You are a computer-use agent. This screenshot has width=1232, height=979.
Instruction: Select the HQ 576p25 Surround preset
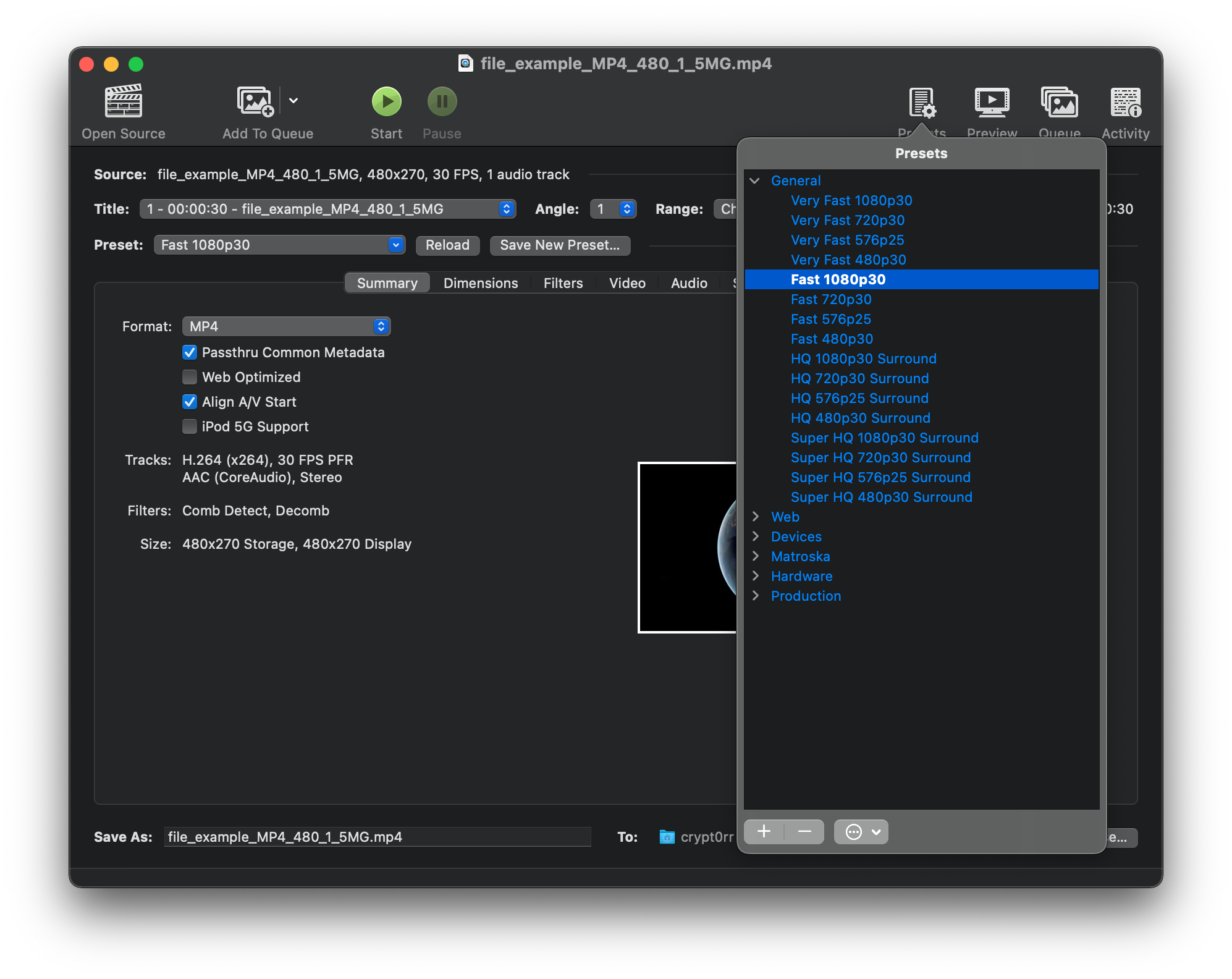click(x=859, y=398)
